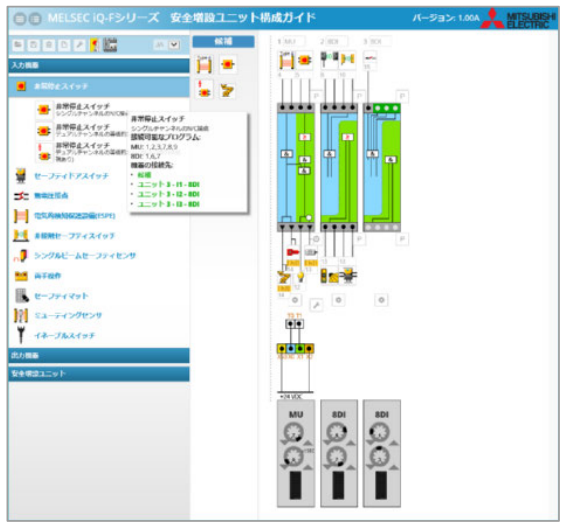
Task: Select e-stop with exclamation icon in 候補 panel
Action: point(204,90)
